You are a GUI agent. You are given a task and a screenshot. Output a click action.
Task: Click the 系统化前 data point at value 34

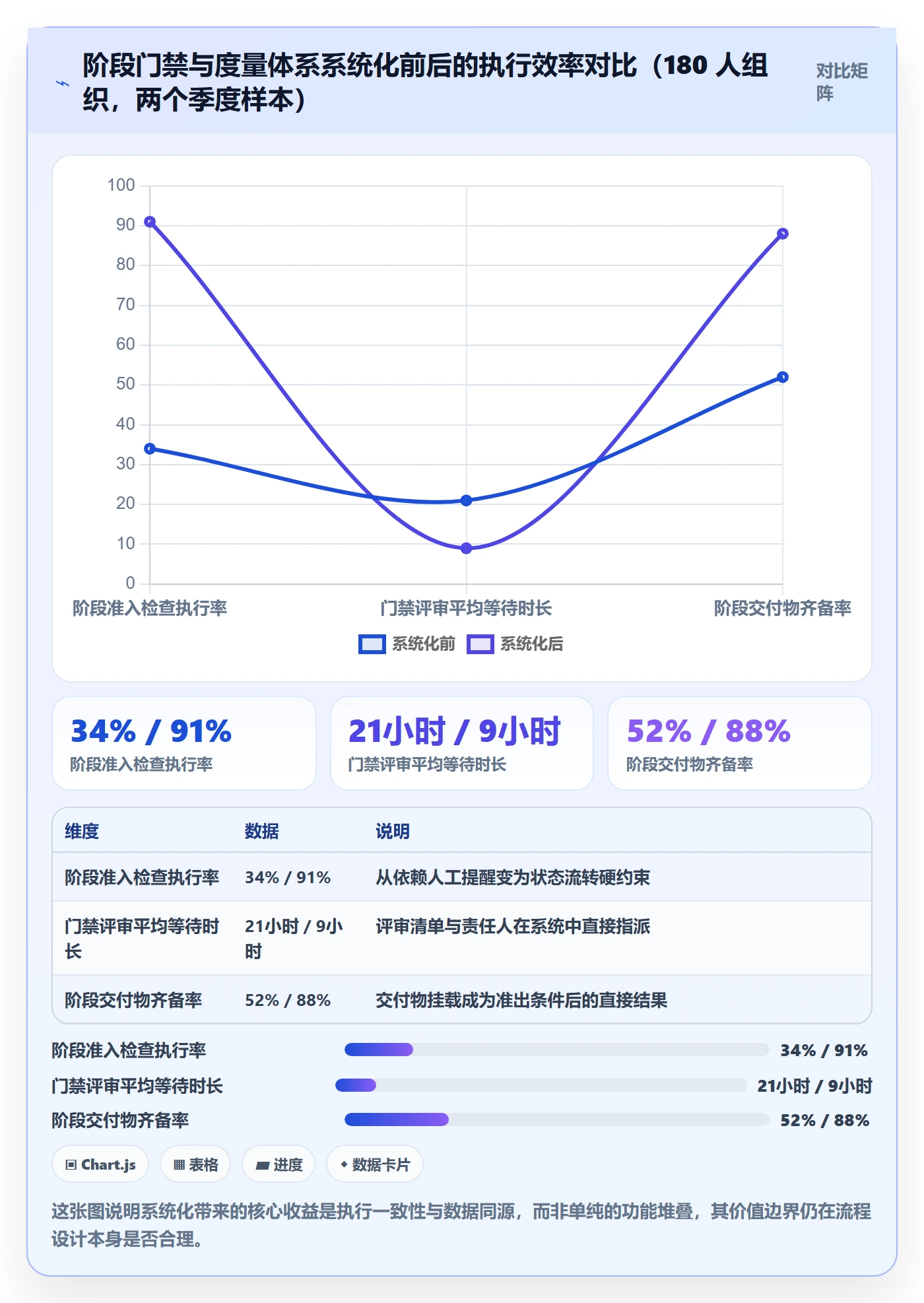pyautogui.click(x=150, y=449)
